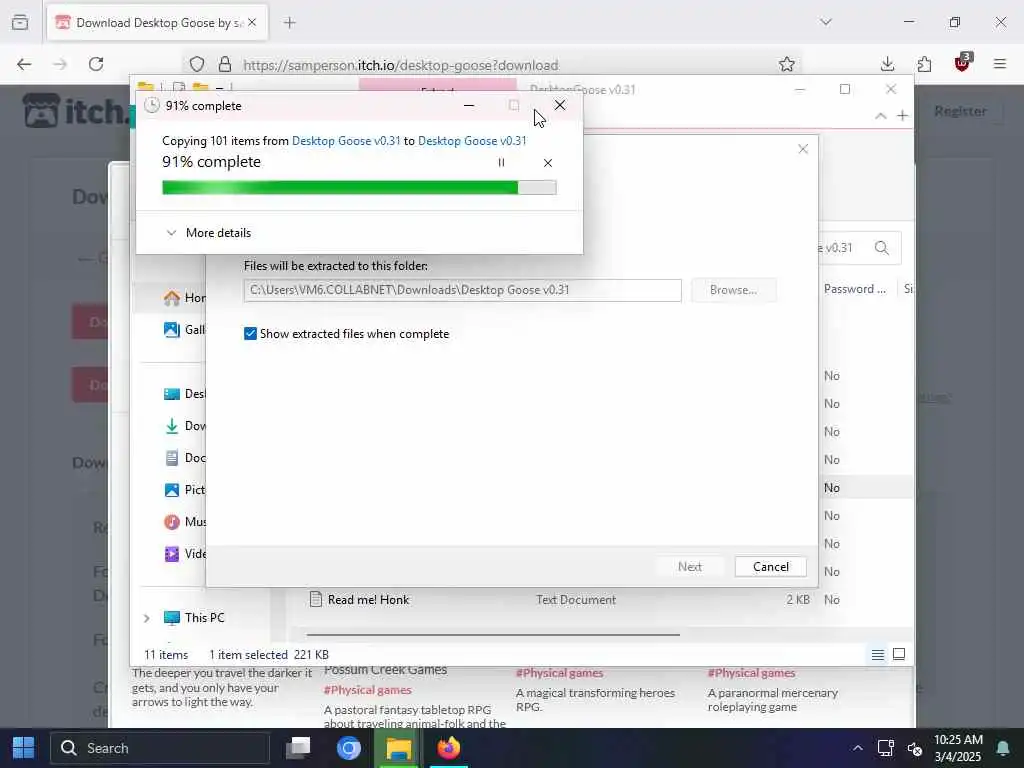Screen dimensions: 1024x768
Task: Bookmark this page with star
Action: point(786,64)
